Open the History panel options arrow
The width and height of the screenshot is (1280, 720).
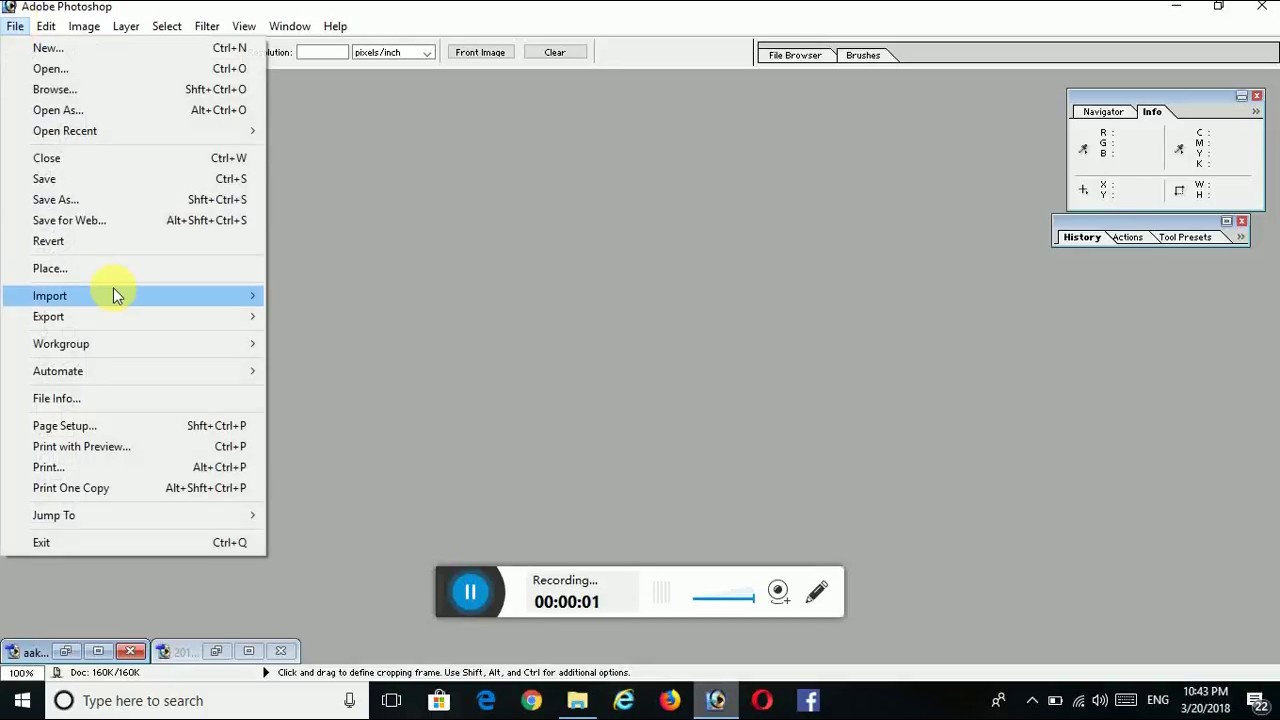1240,237
